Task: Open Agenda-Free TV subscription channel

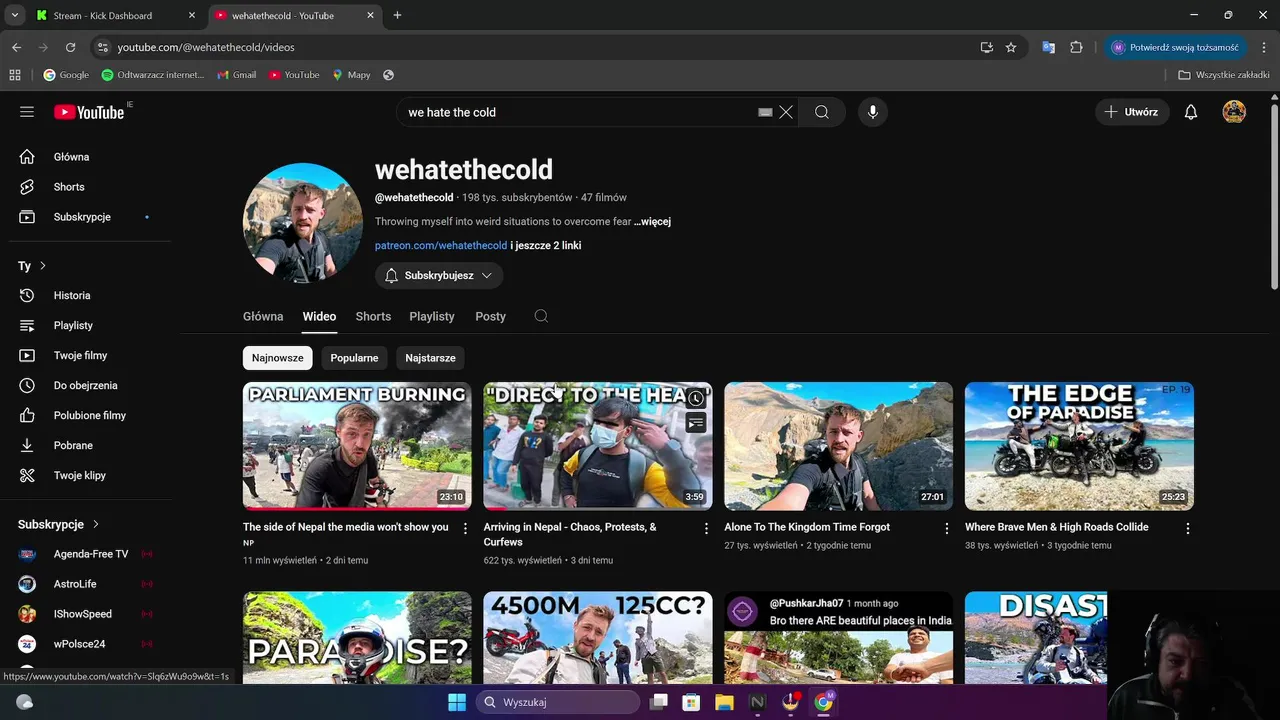Action: click(x=90, y=554)
